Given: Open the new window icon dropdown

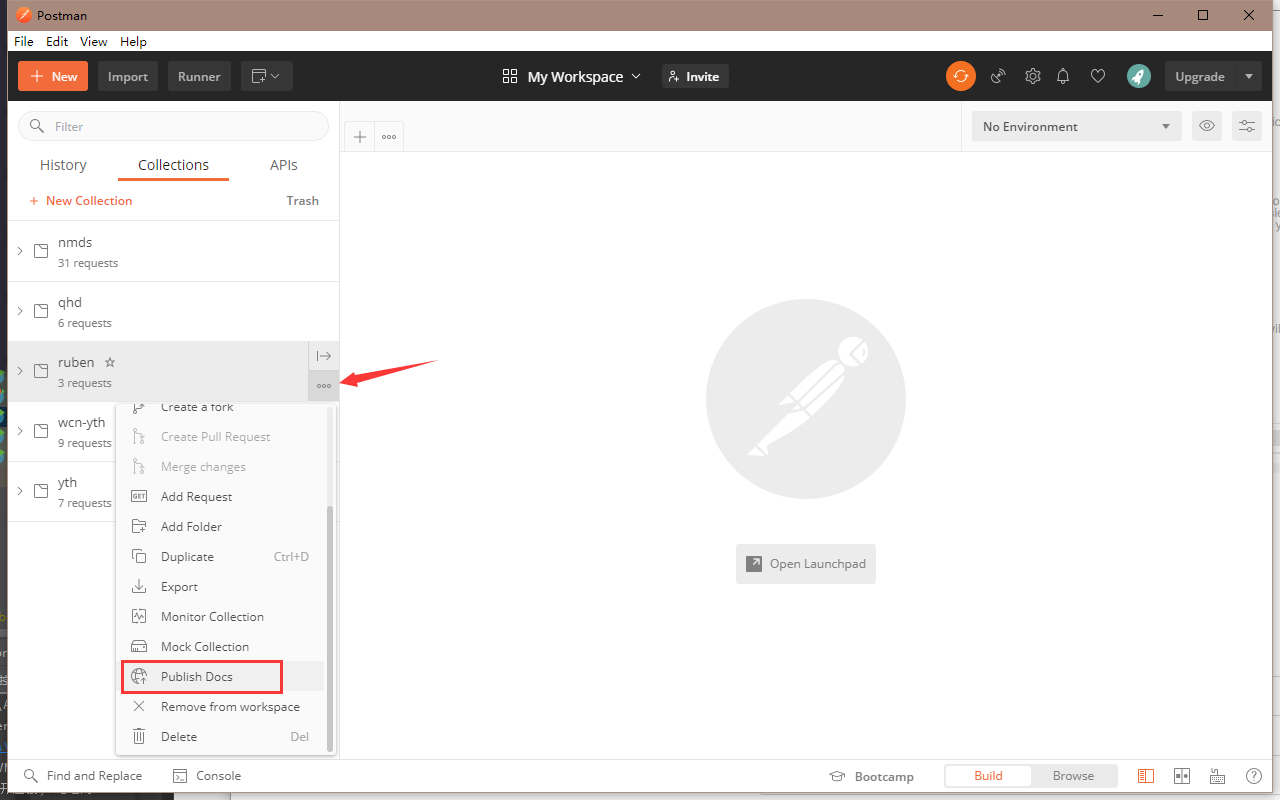Looking at the screenshot, I should [266, 76].
